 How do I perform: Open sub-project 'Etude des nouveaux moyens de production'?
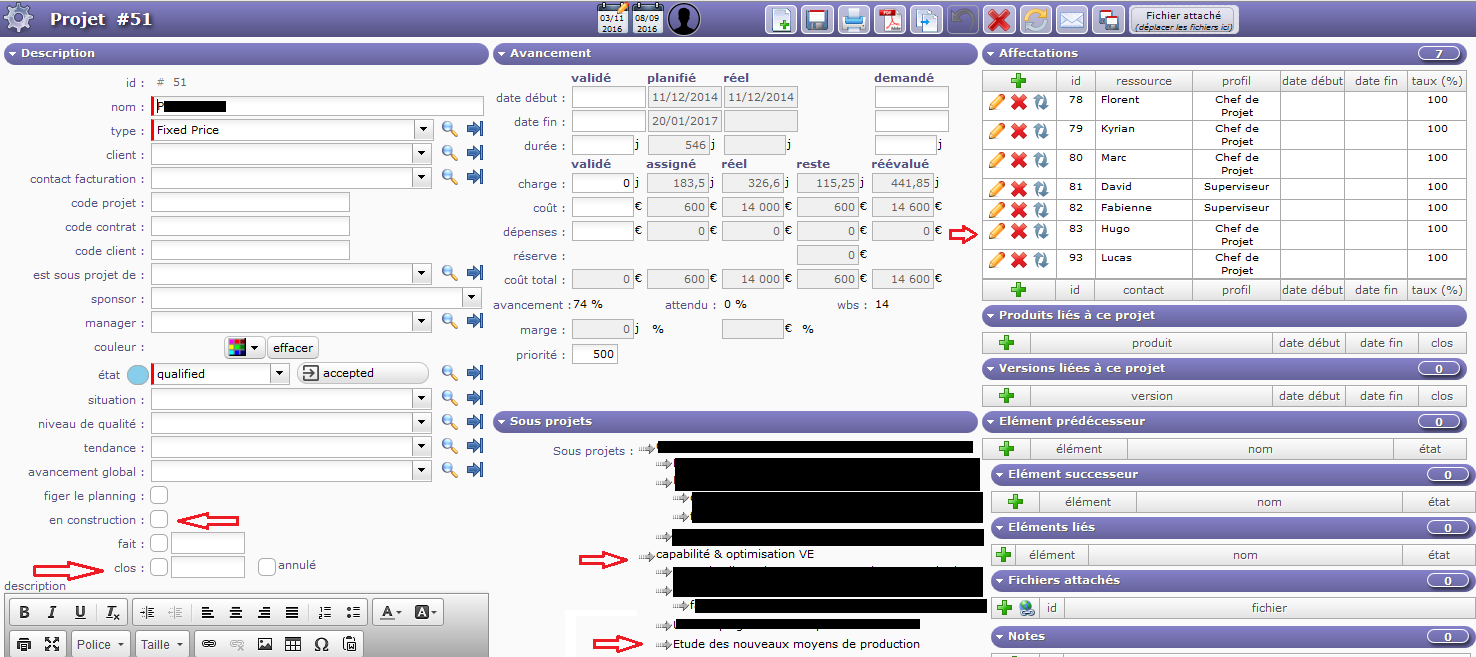pyautogui.click(x=796, y=644)
